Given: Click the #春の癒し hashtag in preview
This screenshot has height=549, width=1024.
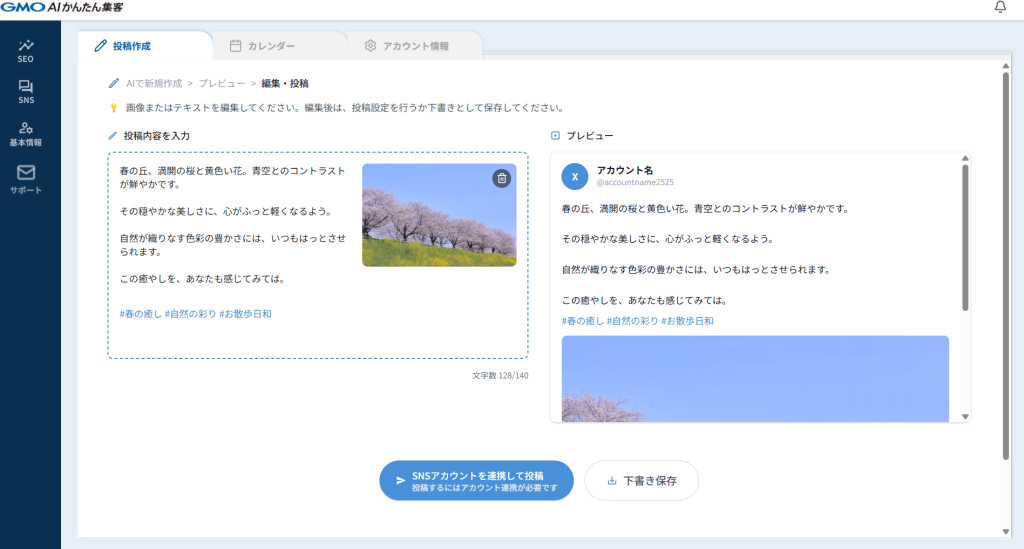Looking at the screenshot, I should (584, 321).
